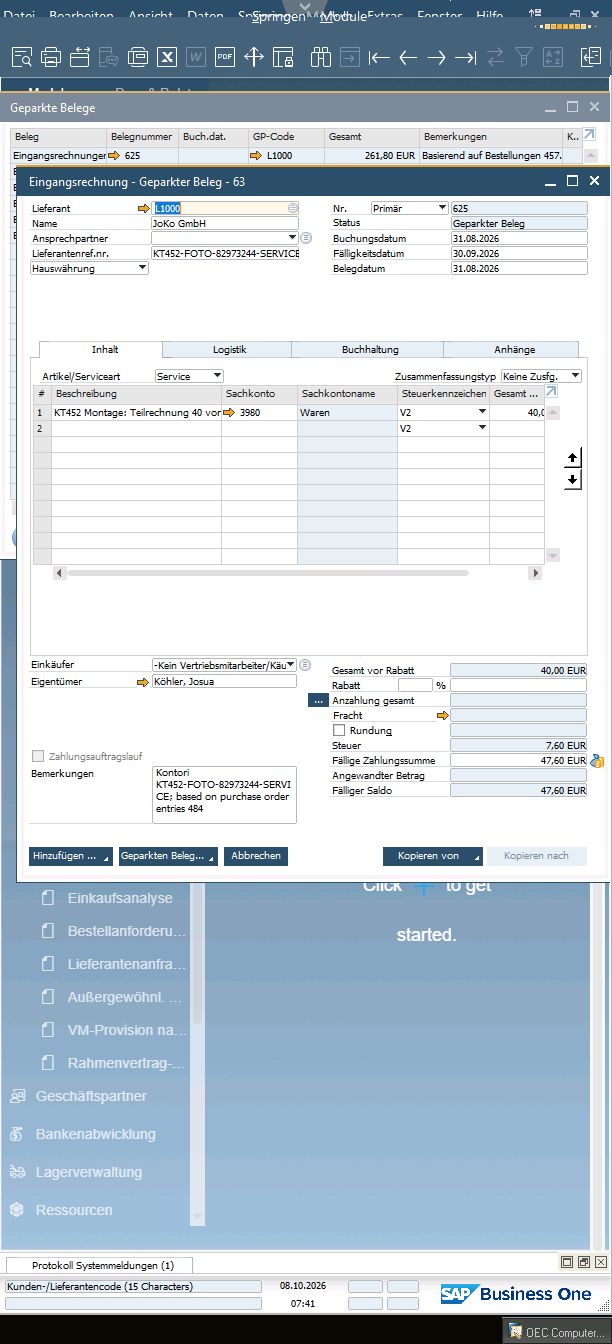Click the Protokoll Systemmeldungen (1) tab
The image size is (612, 1344).
coord(101,1265)
